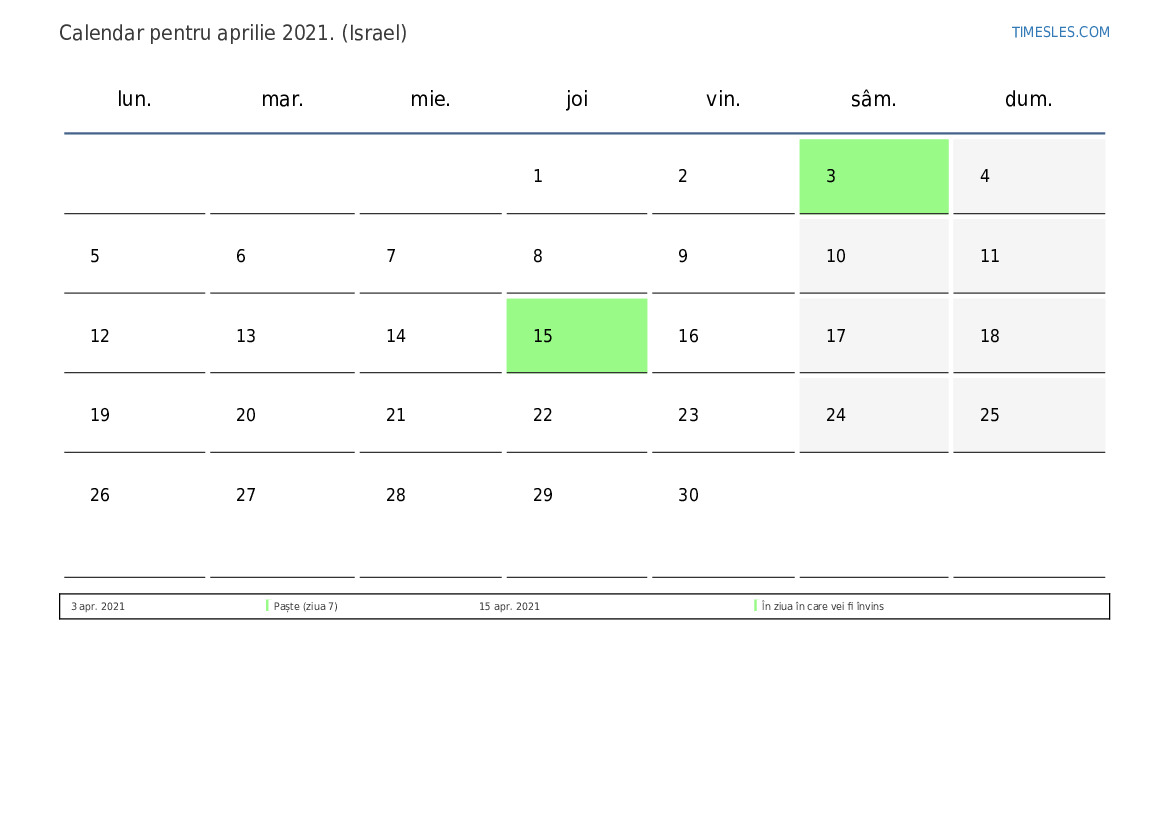The height and width of the screenshot is (827, 1169).
Task: Select Monday April 19 cell
Action: click(x=134, y=415)
